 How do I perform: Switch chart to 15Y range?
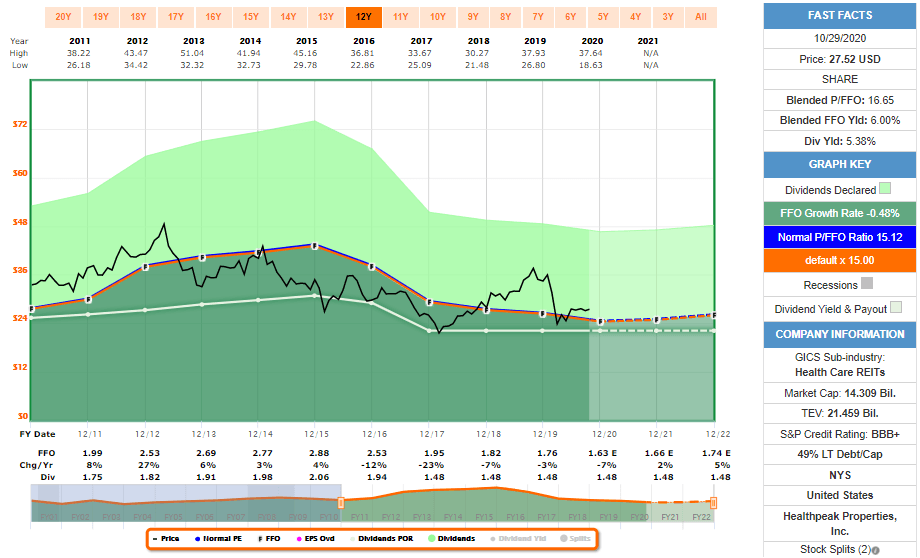(x=251, y=17)
